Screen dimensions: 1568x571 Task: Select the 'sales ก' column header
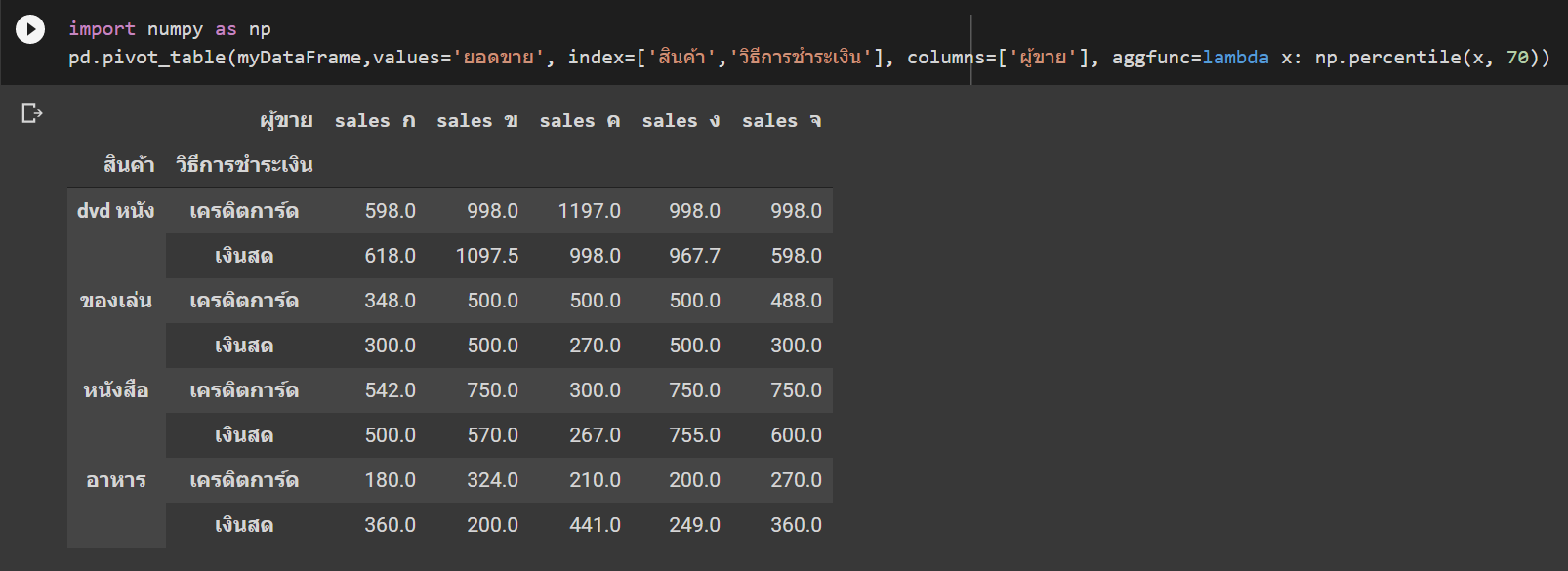375,121
